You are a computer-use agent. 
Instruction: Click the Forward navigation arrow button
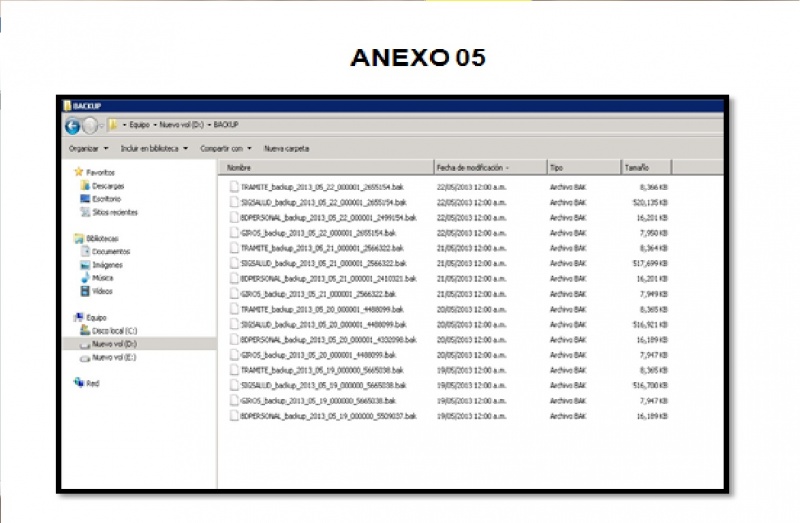90,126
